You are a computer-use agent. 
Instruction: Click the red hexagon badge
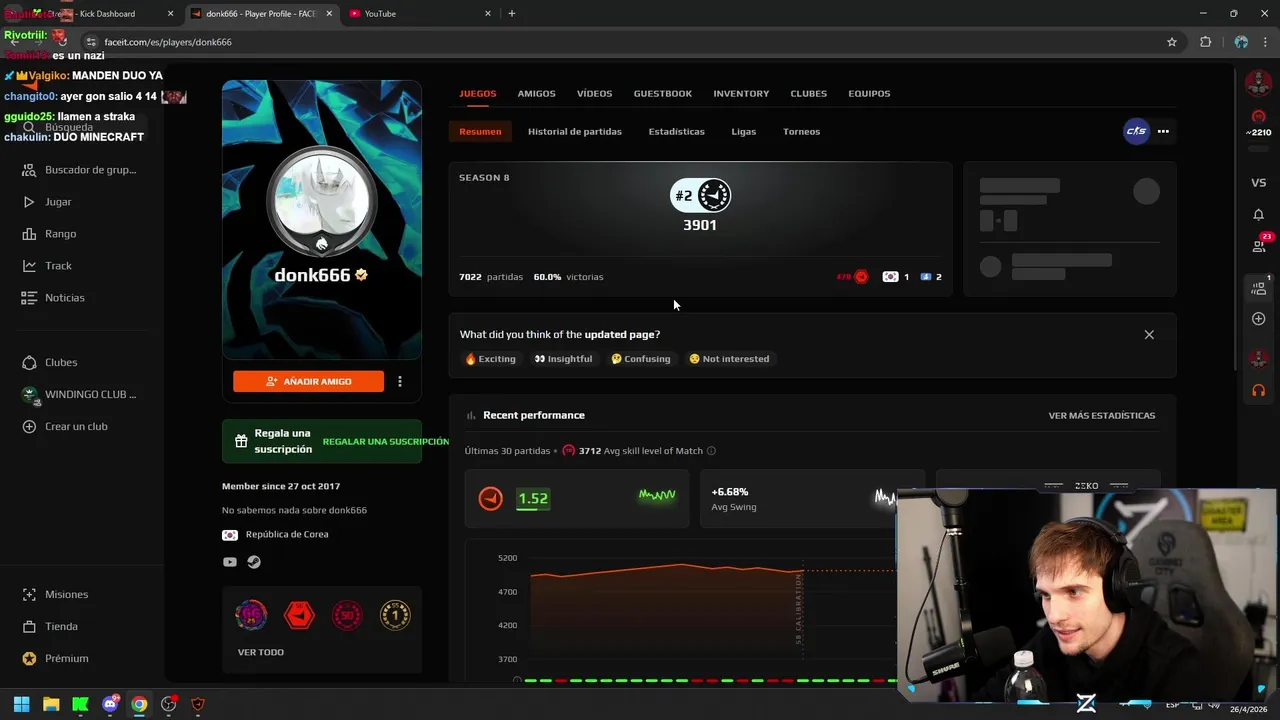pyautogui.click(x=299, y=615)
